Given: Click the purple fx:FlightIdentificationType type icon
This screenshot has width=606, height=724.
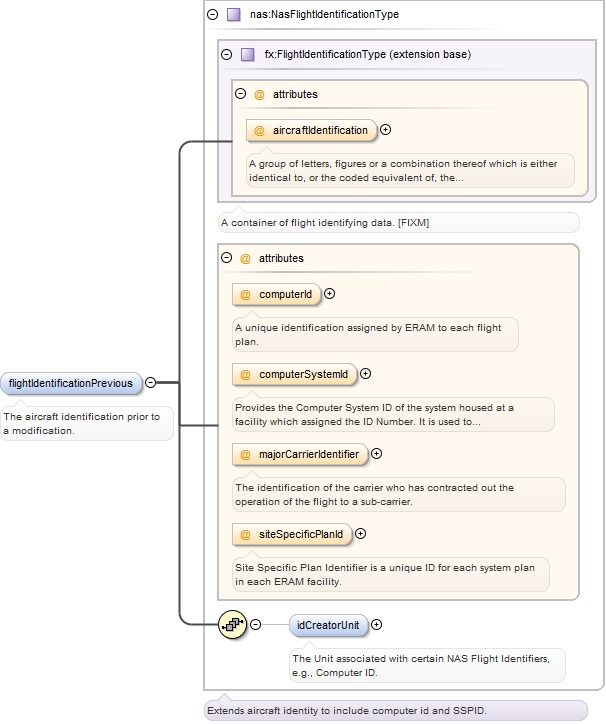Looking at the screenshot, I should [248, 54].
